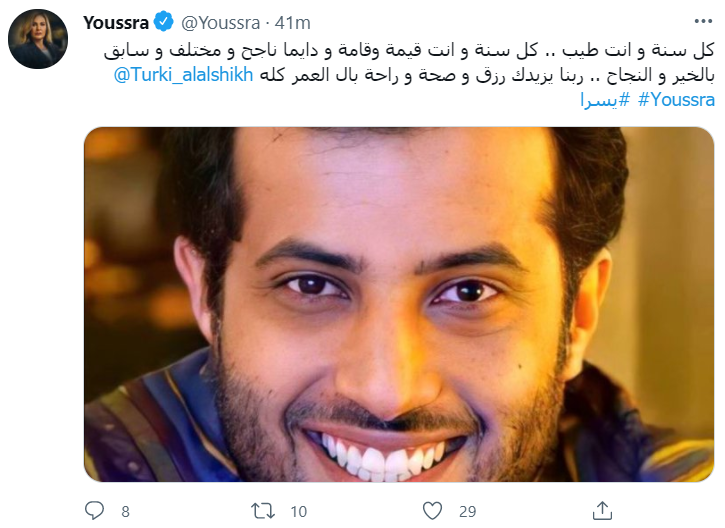Open the @Youssra handle link
Screen dimensions: 725x528
[221, 23]
